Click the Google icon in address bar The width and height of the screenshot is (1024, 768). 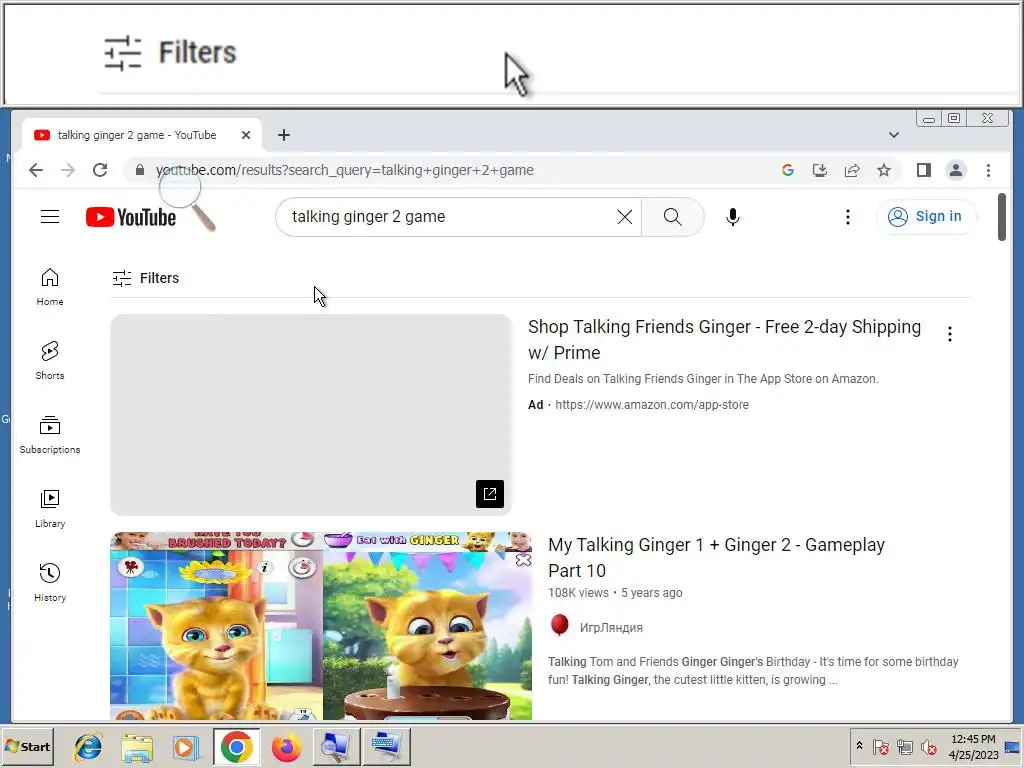(788, 170)
